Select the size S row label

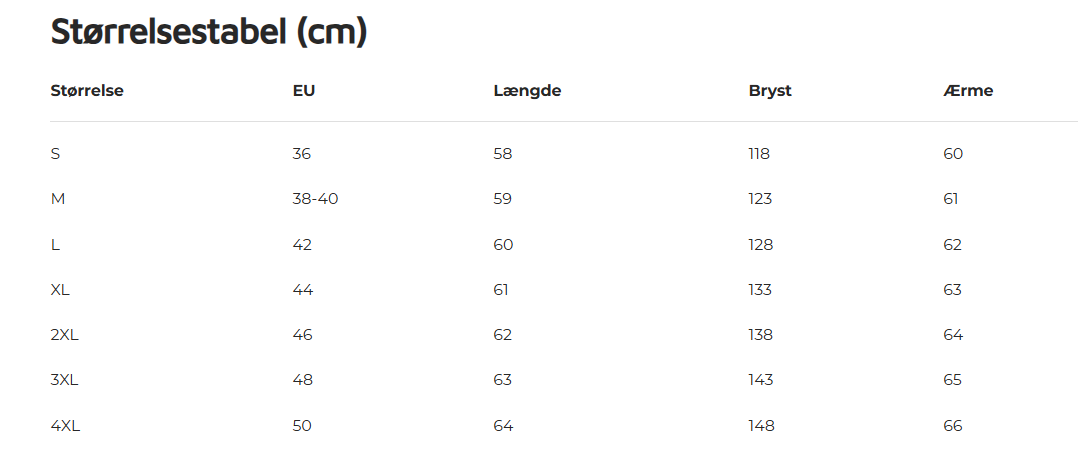click(56, 154)
